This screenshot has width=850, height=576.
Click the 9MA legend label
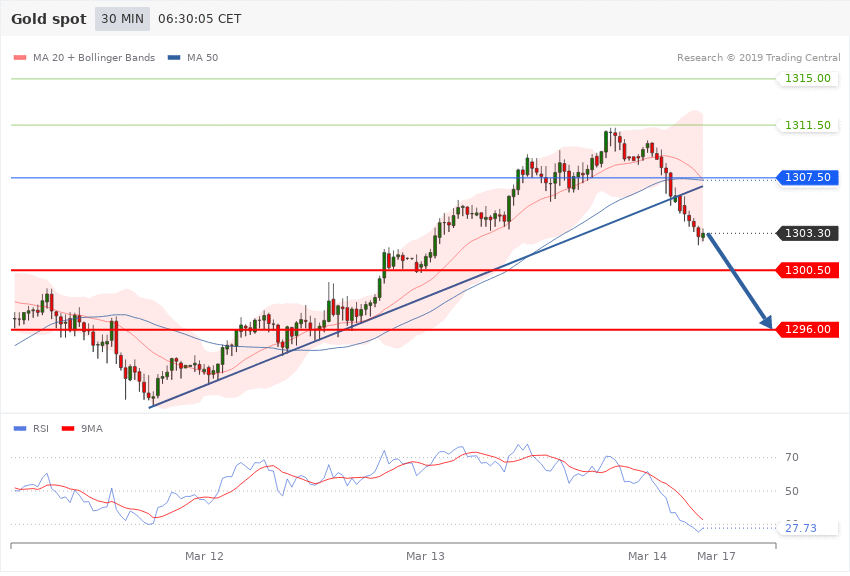click(x=92, y=429)
